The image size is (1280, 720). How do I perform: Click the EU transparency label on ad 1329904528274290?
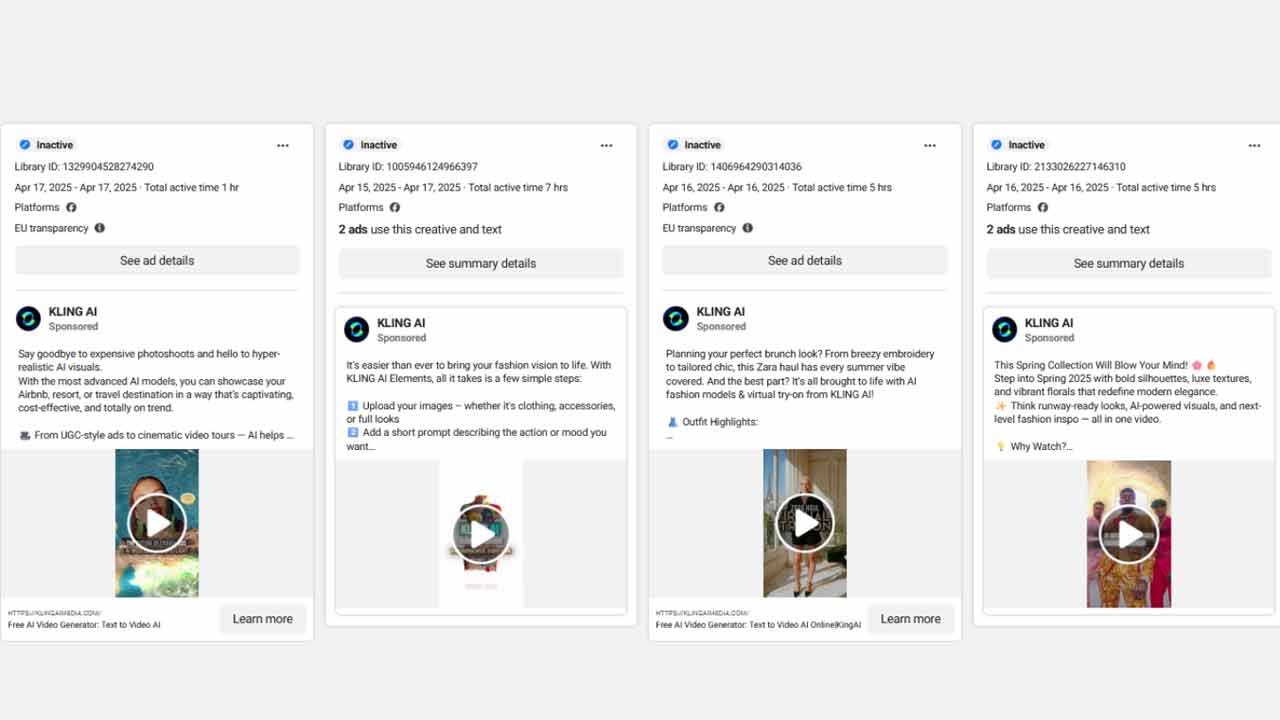(x=52, y=228)
